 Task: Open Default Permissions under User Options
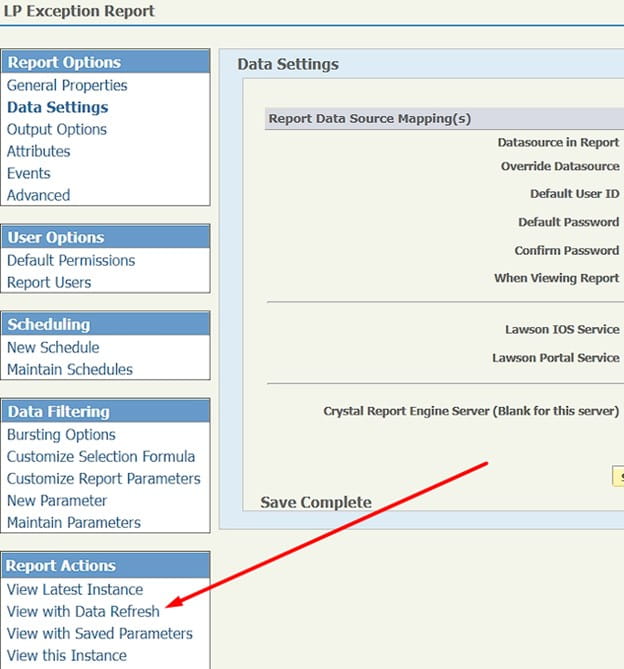[71, 261]
